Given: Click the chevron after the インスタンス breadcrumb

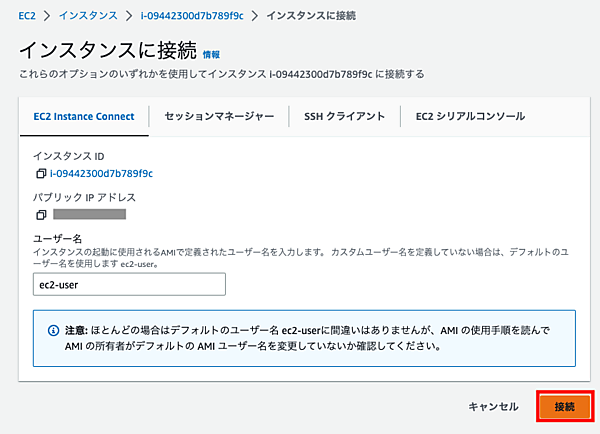Looking at the screenshot, I should coord(129,17).
